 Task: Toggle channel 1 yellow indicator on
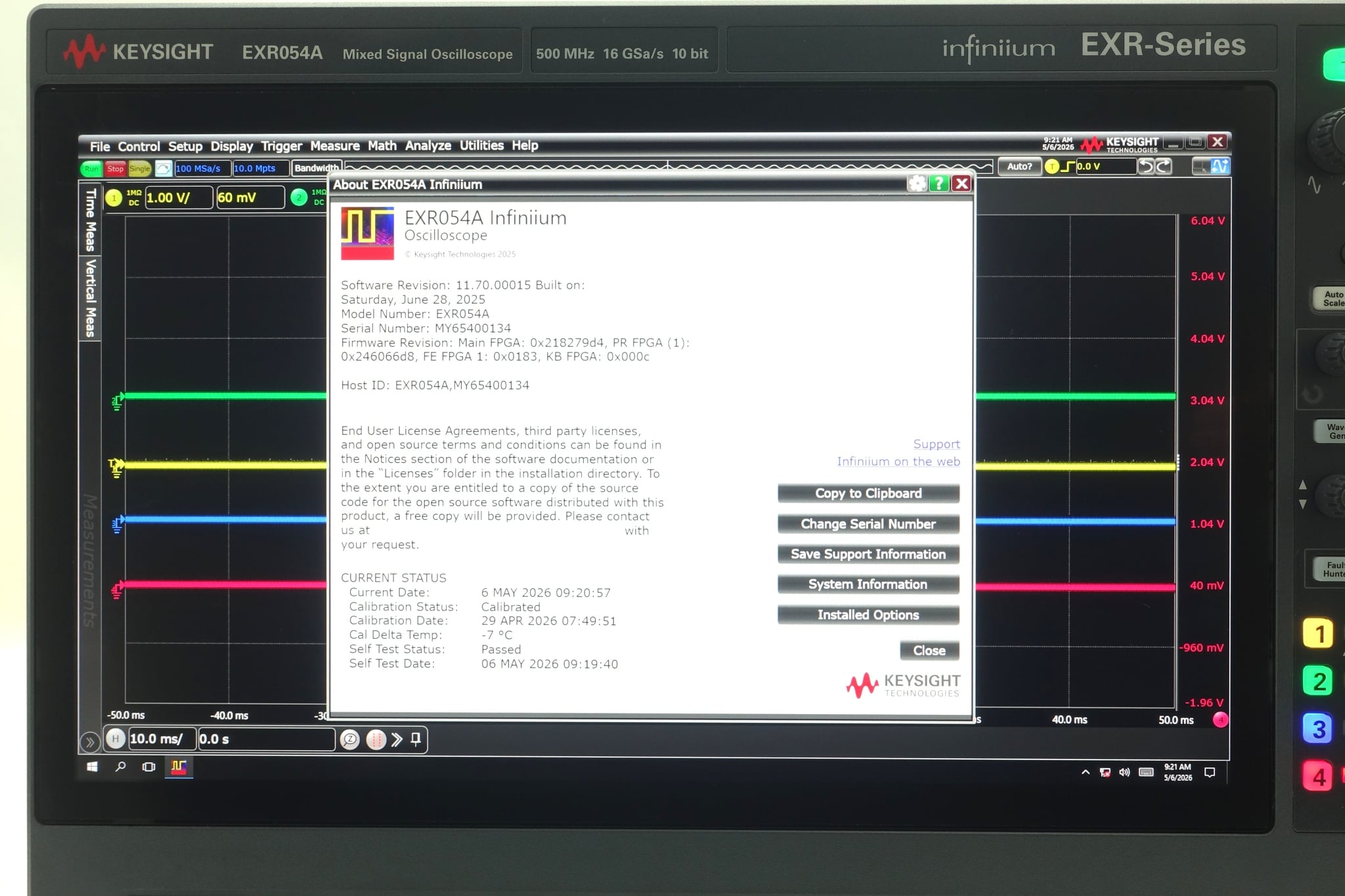coord(114,198)
